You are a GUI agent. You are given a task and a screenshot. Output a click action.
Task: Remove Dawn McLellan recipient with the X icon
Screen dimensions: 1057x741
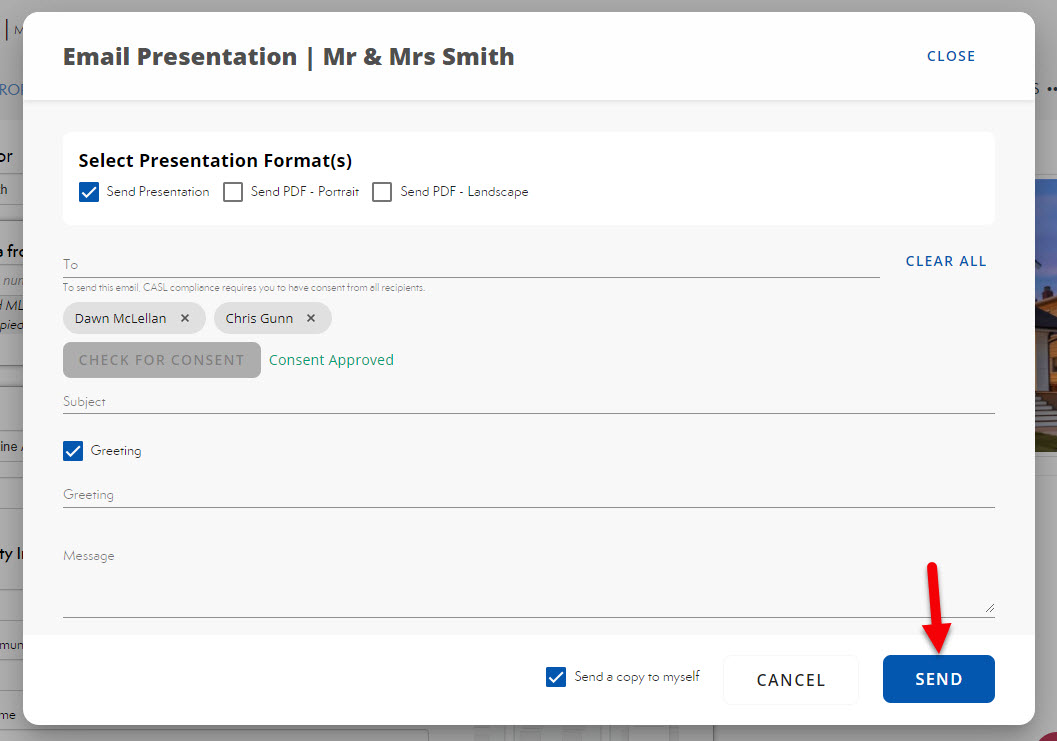pyautogui.click(x=185, y=319)
